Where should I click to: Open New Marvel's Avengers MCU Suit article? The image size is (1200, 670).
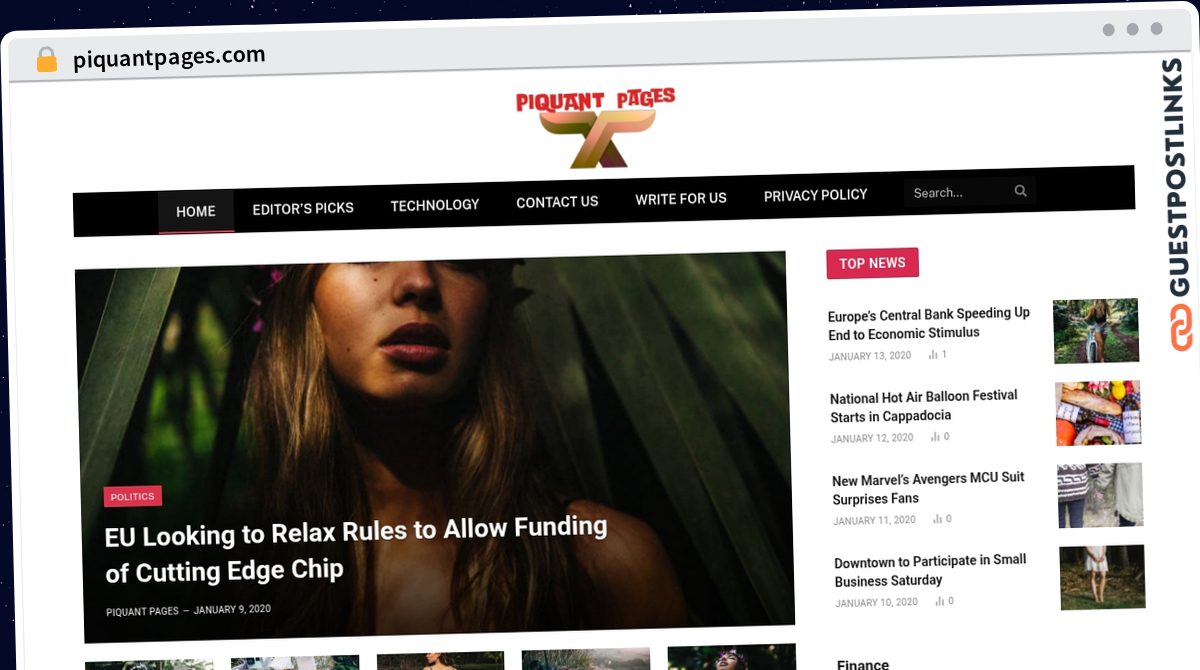[929, 488]
